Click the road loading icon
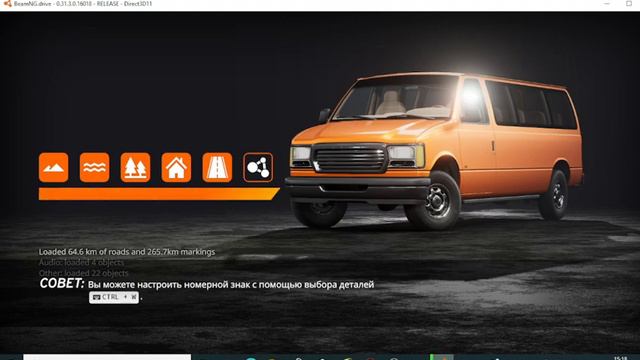Image resolution: width=640 pixels, height=360 pixels. (217, 167)
